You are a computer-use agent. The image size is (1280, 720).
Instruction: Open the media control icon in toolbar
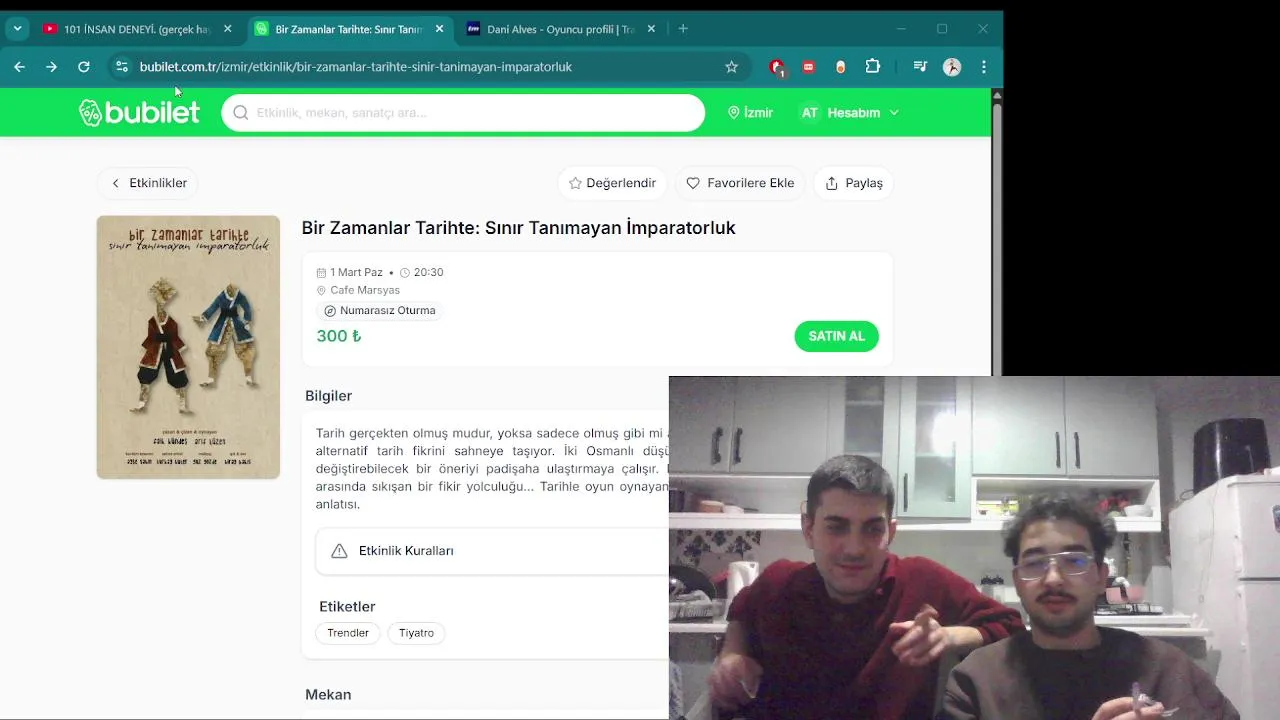920,67
